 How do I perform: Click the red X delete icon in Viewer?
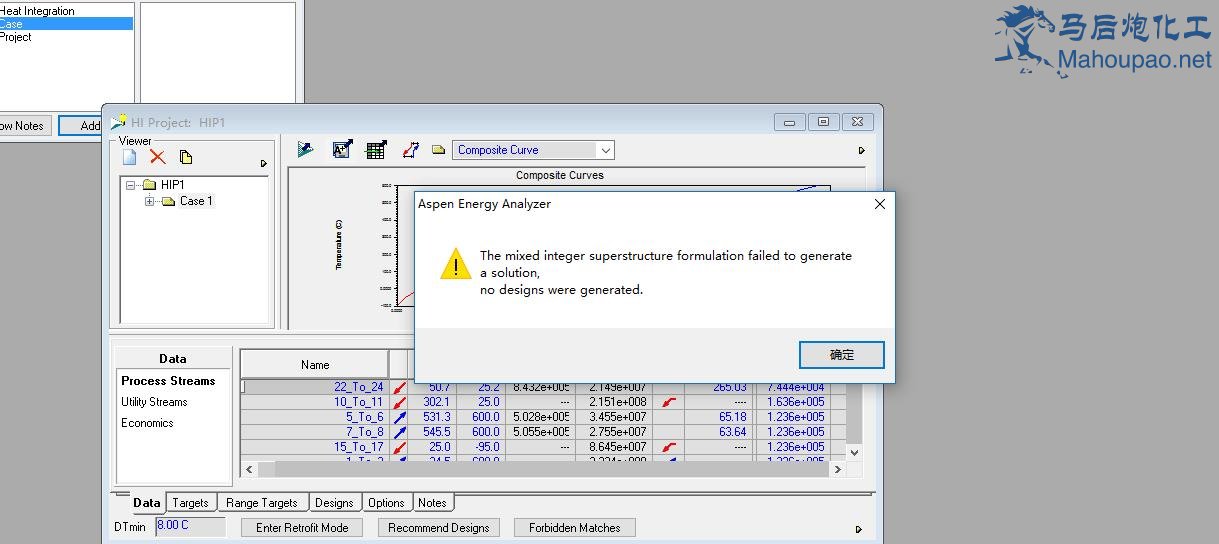157,157
